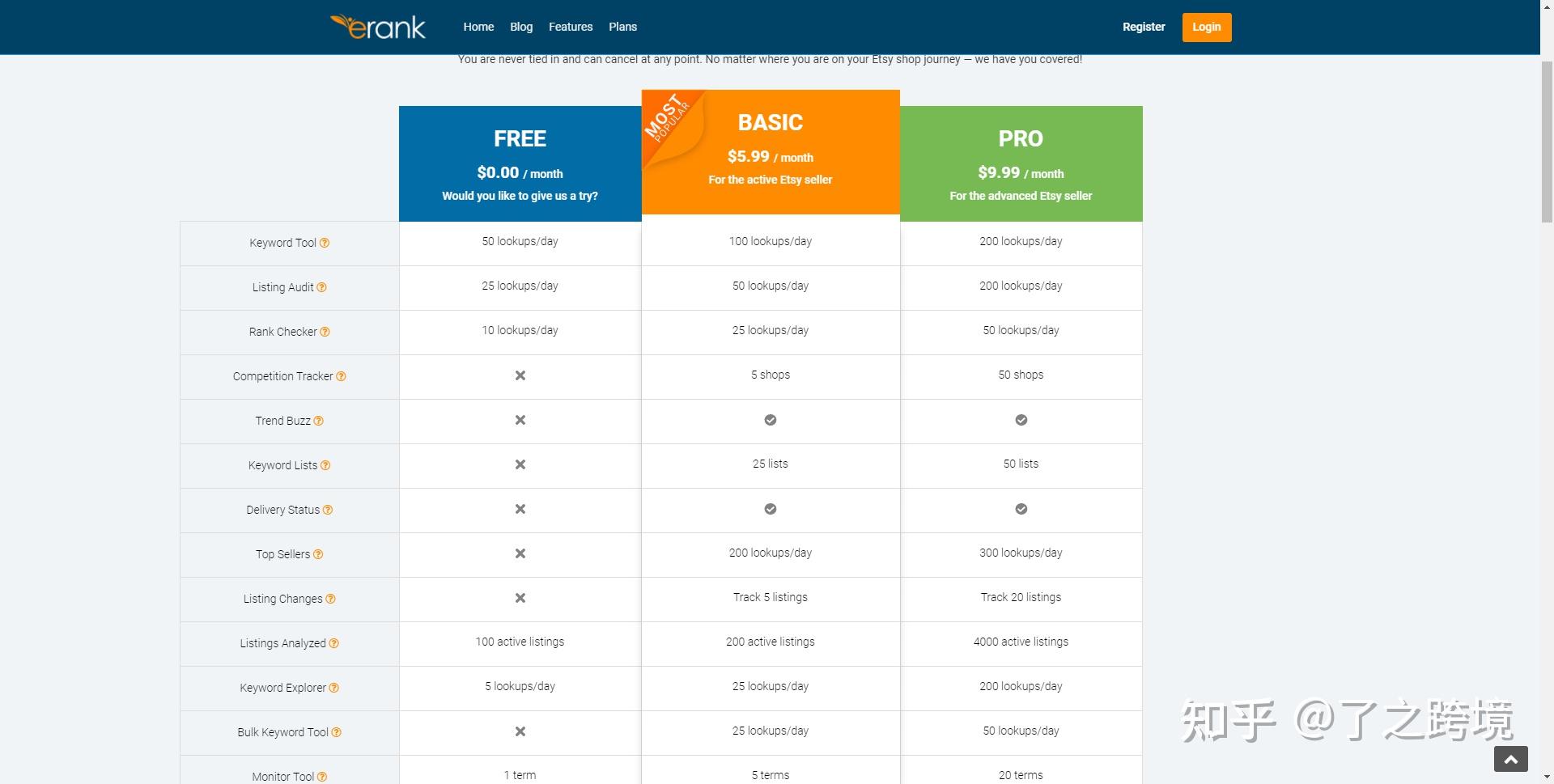Click Free plan X in Listing Changes row
Image resolution: width=1554 pixels, height=784 pixels.
click(x=520, y=598)
